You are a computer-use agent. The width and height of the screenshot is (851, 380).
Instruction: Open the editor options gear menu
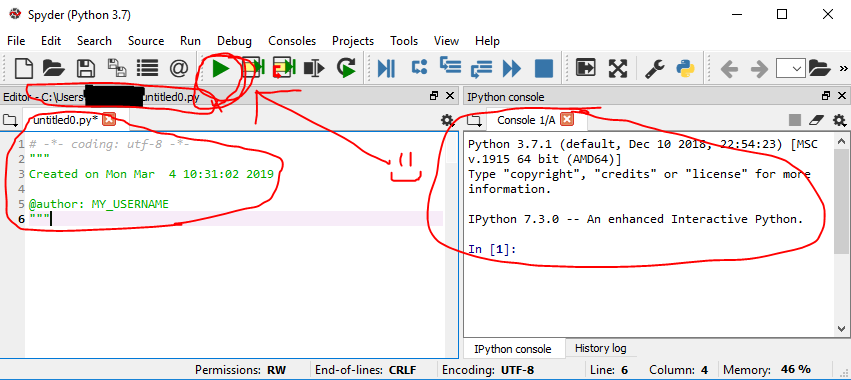(447, 120)
